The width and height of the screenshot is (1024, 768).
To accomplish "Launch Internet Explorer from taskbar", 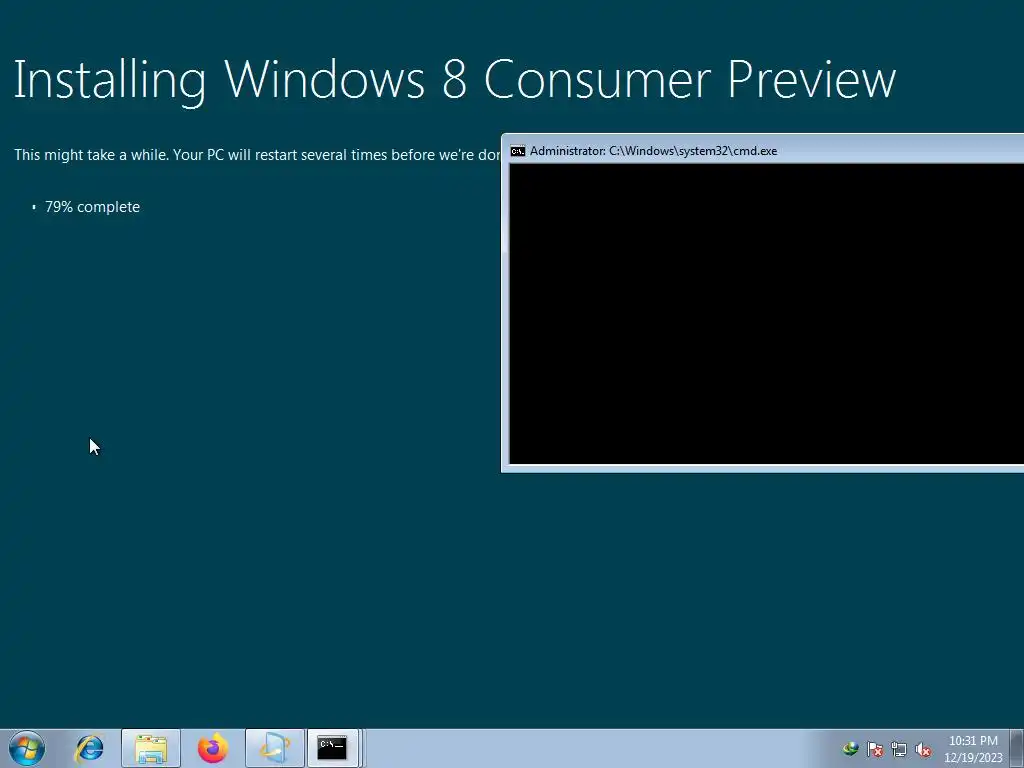I will click(89, 748).
